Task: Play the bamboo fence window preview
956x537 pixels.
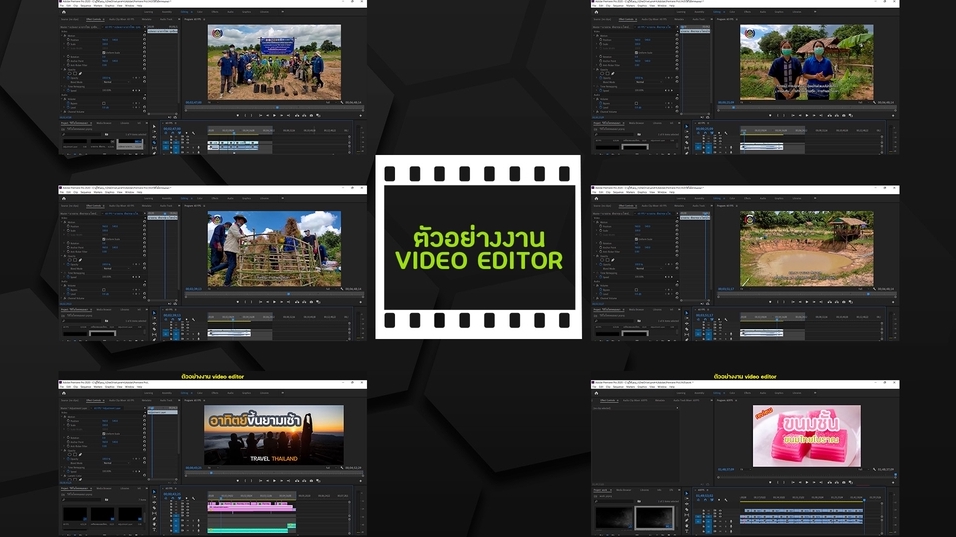Action: pos(274,302)
